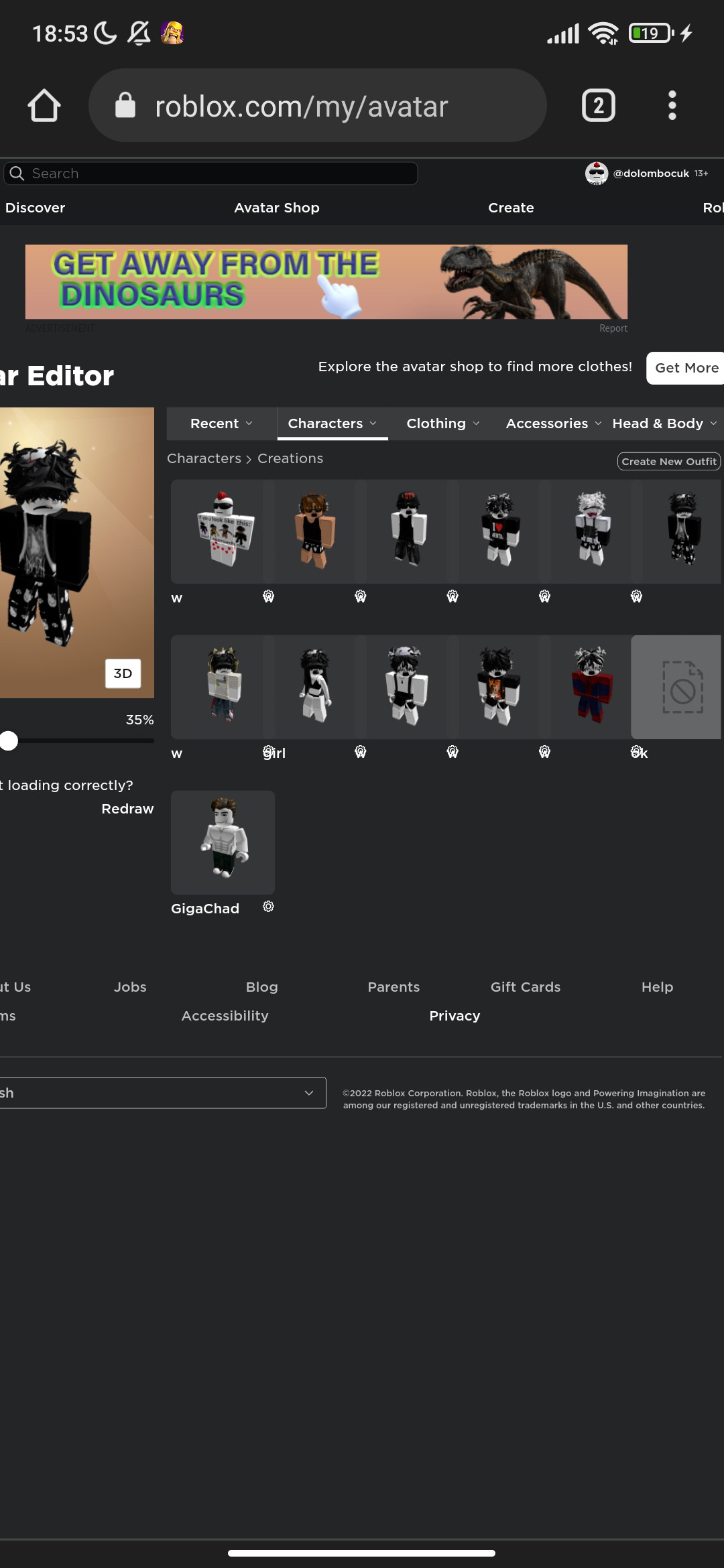
Task: Select the spider-man suit outfit
Action: pyautogui.click(x=591, y=687)
